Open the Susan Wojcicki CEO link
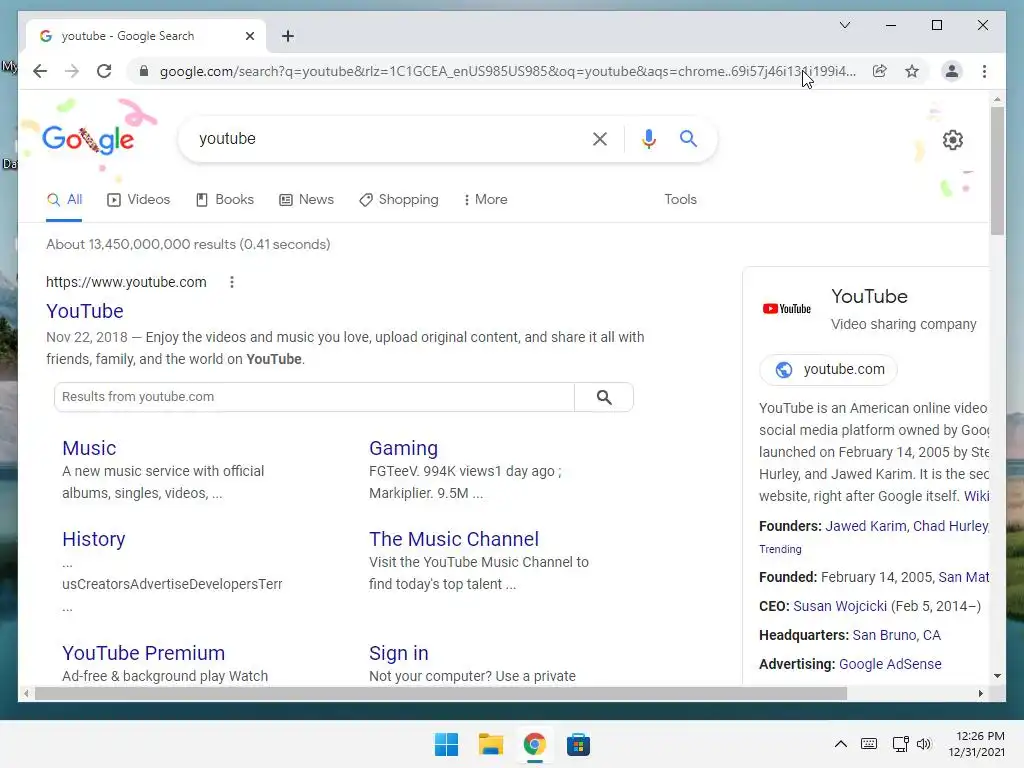This screenshot has height=768, width=1024. [x=840, y=606]
